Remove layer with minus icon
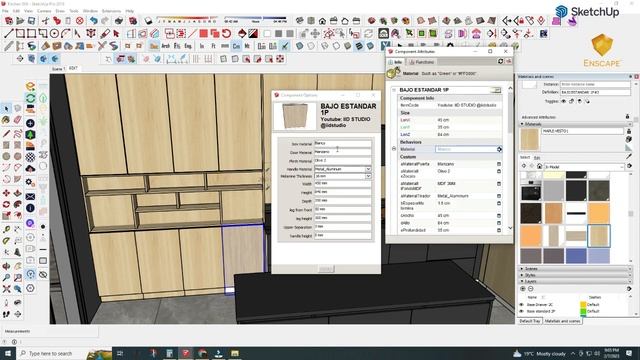This screenshot has width=640, height=360. pyautogui.click(x=531, y=289)
